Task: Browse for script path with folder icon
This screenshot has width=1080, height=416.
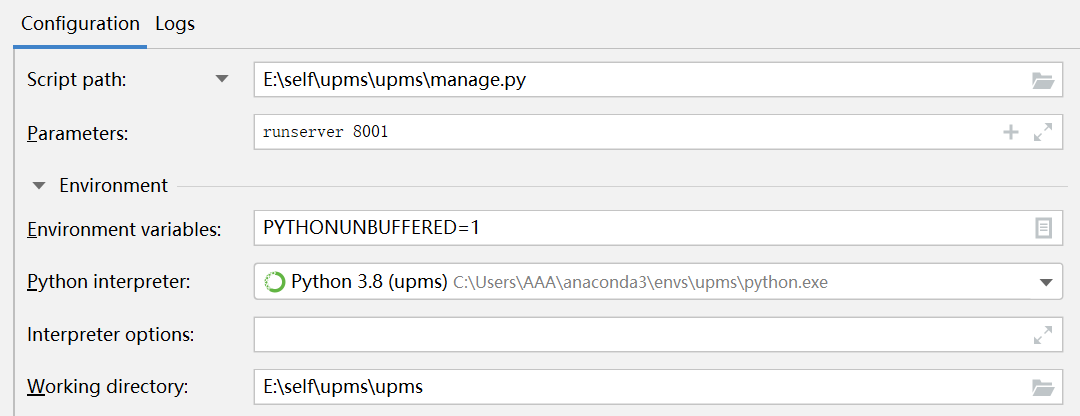Action: (1043, 81)
